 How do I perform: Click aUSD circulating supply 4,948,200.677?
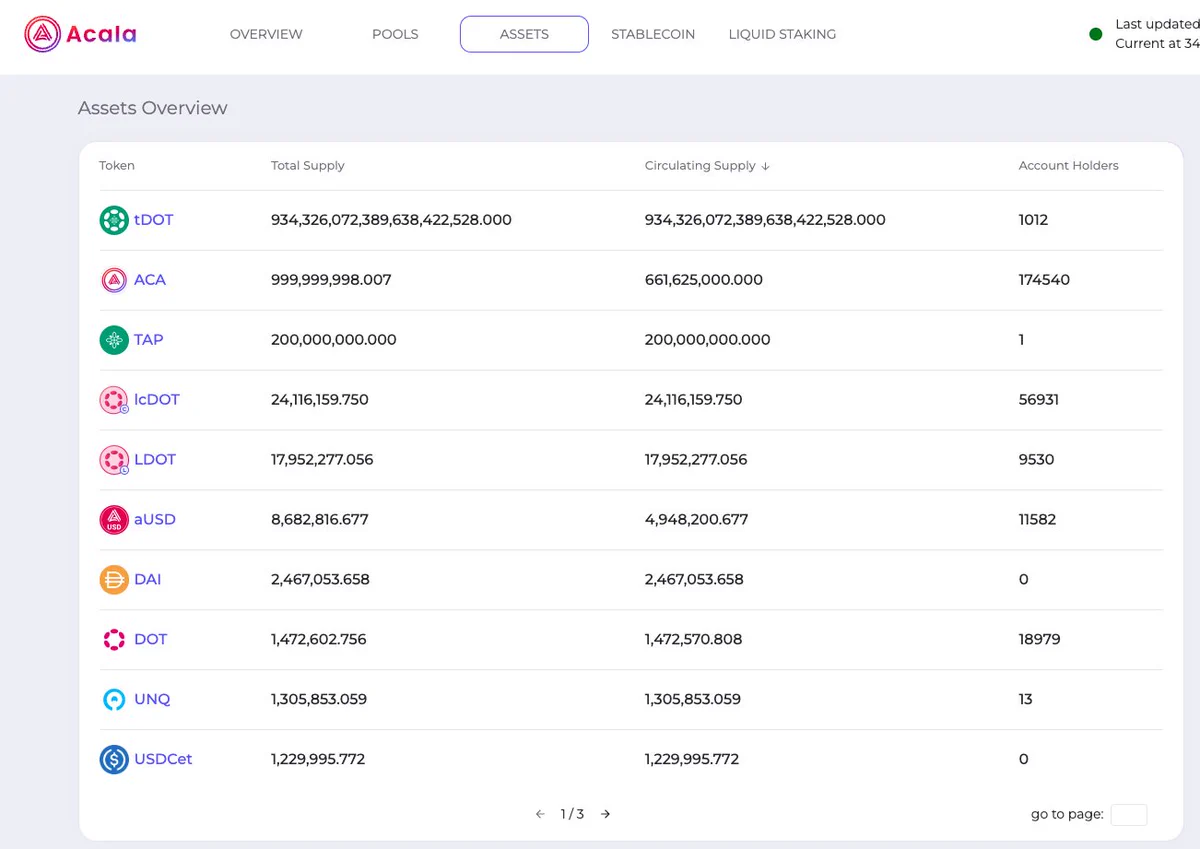(696, 520)
